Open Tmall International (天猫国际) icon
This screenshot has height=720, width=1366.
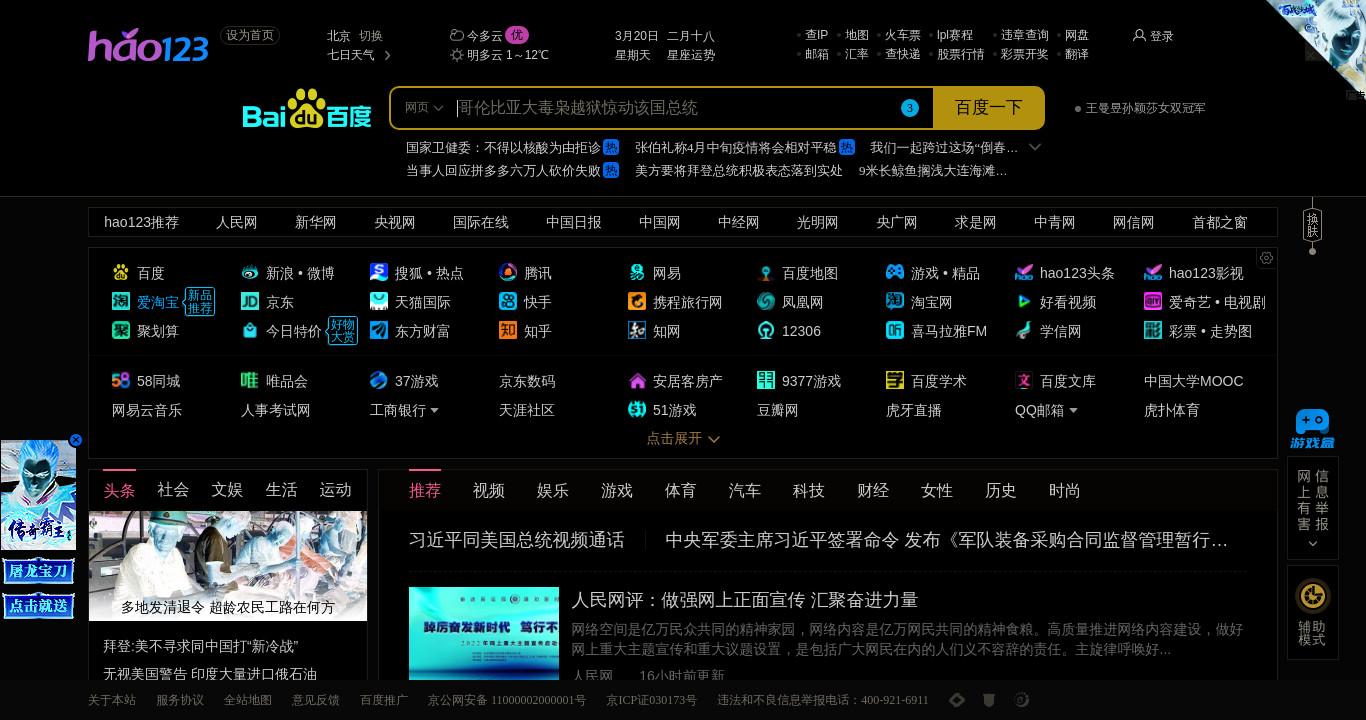[379, 301]
